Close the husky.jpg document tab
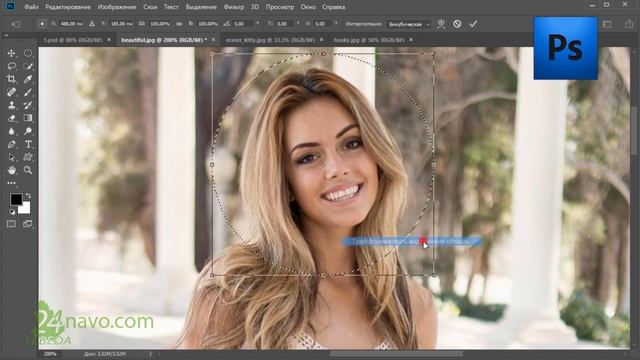 click(411, 40)
